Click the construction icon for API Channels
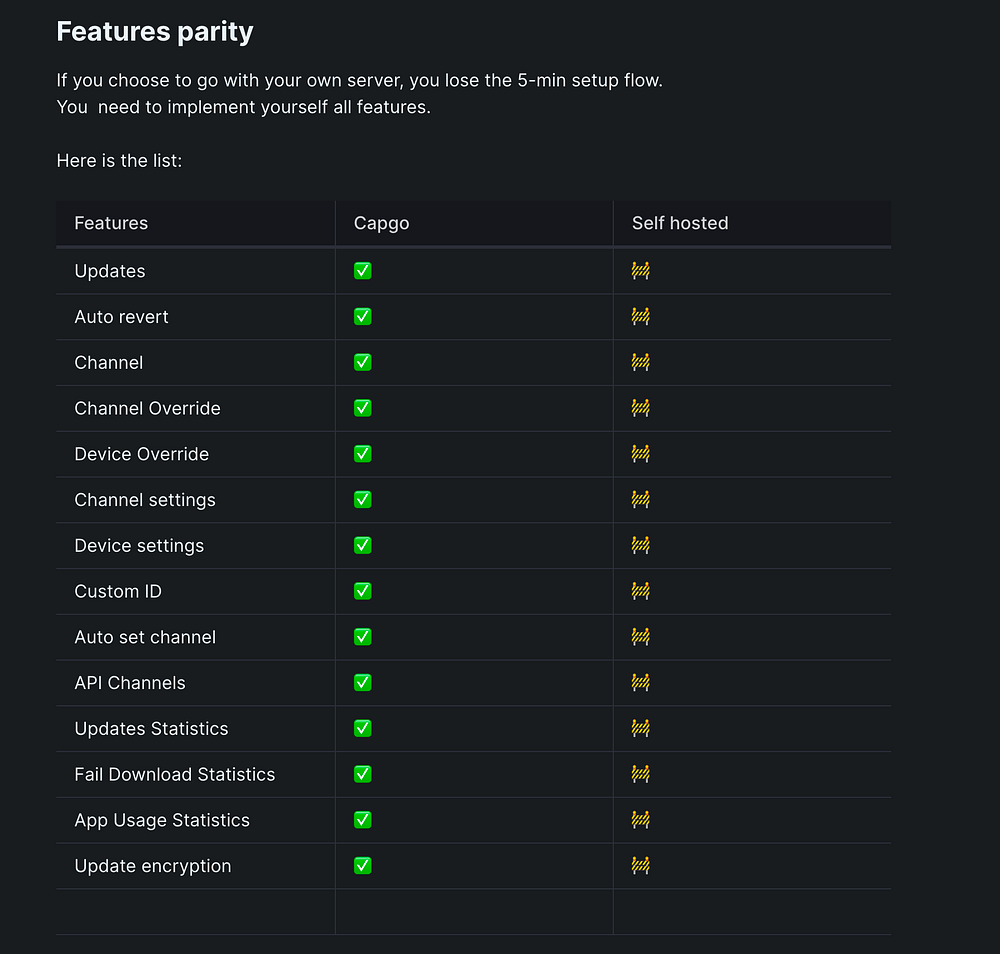Screen dimensions: 1000x954 [x=641, y=683]
